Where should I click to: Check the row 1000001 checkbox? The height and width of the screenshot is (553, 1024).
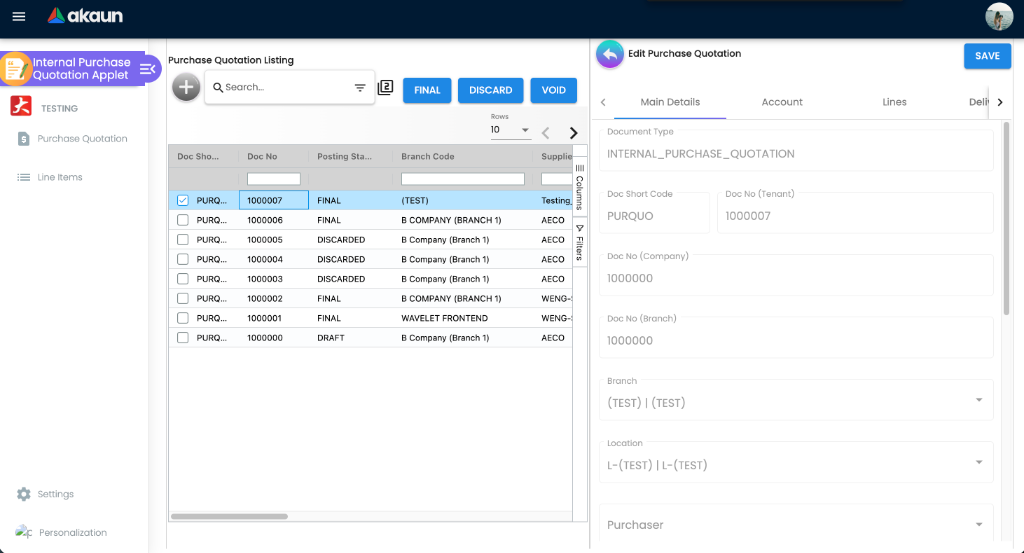[x=183, y=318]
